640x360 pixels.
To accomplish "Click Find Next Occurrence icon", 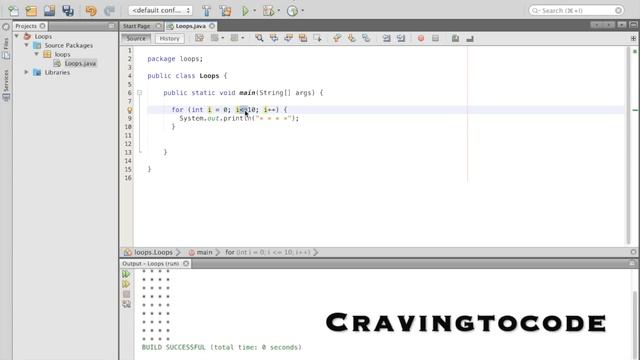I will (x=288, y=38).
